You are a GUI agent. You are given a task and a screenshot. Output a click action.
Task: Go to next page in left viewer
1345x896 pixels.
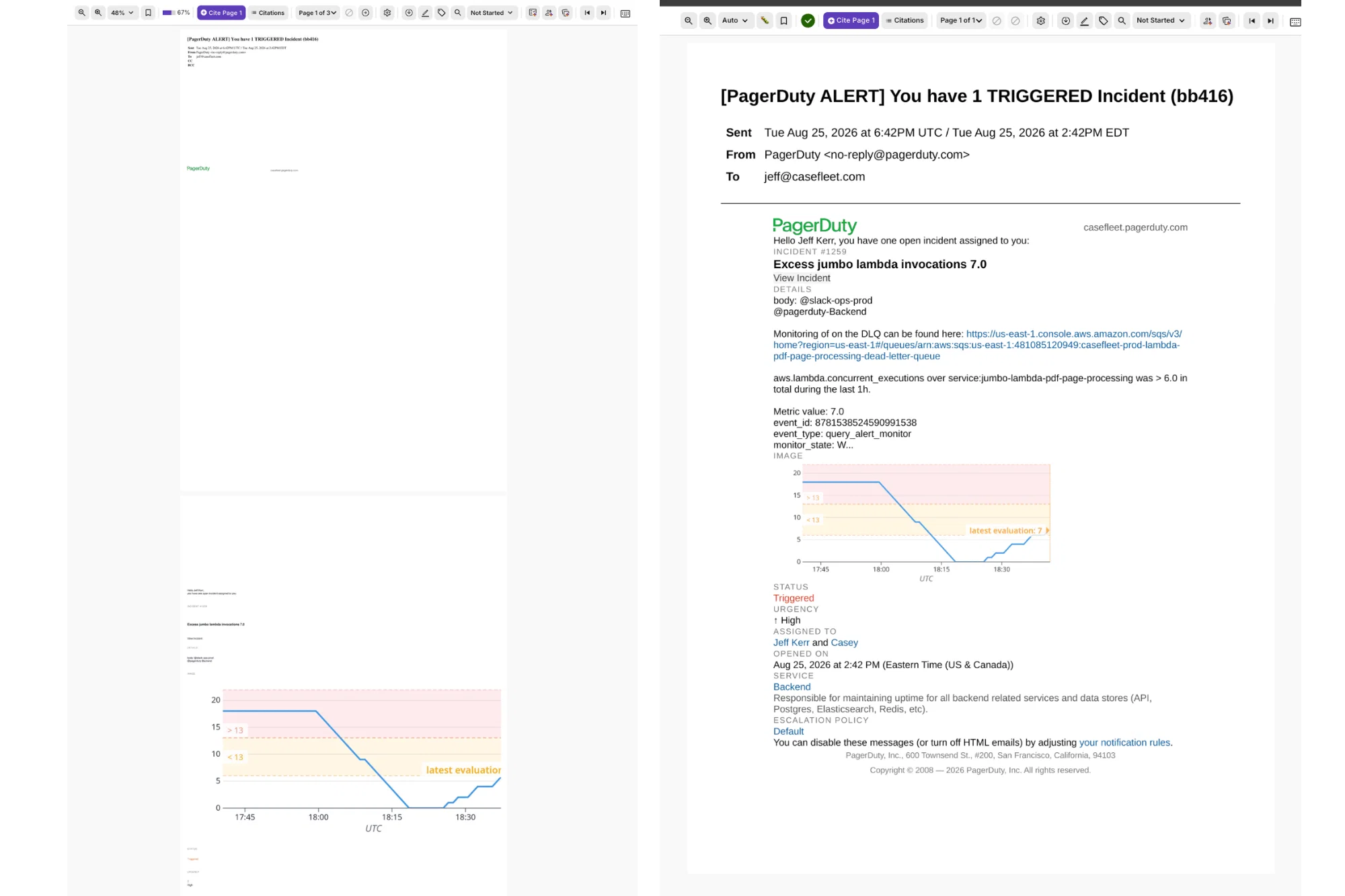click(365, 13)
